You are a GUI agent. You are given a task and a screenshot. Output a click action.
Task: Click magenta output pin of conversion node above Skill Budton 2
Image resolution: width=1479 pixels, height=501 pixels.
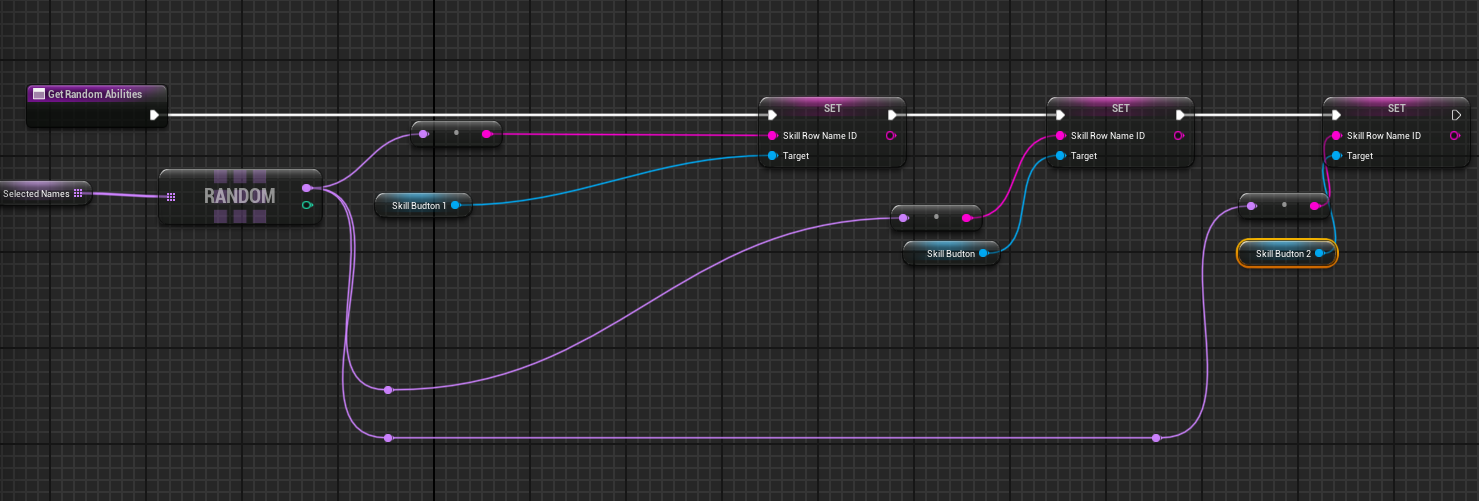(x=1314, y=205)
